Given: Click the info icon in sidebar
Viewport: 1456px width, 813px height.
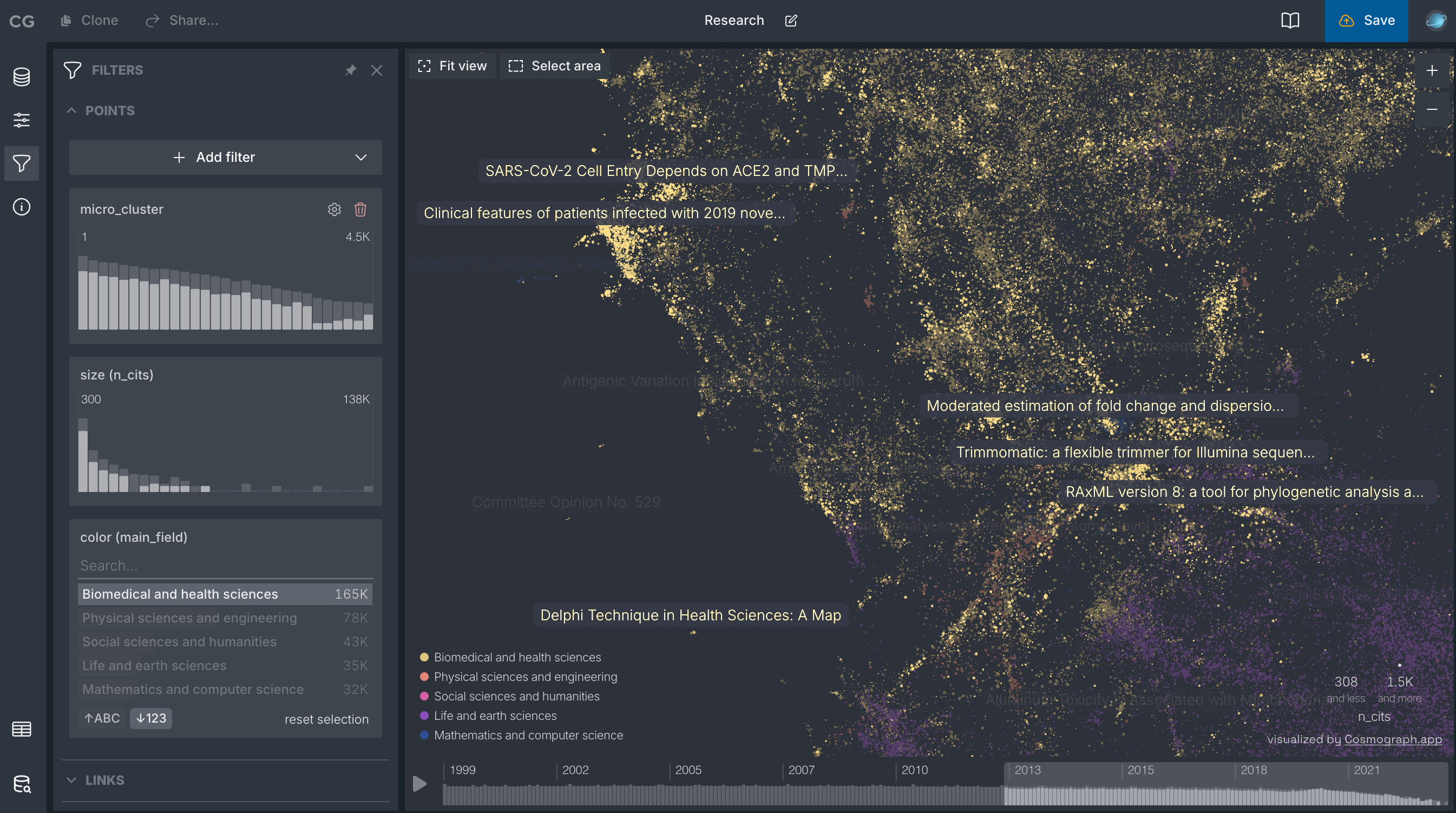Looking at the screenshot, I should 22,207.
